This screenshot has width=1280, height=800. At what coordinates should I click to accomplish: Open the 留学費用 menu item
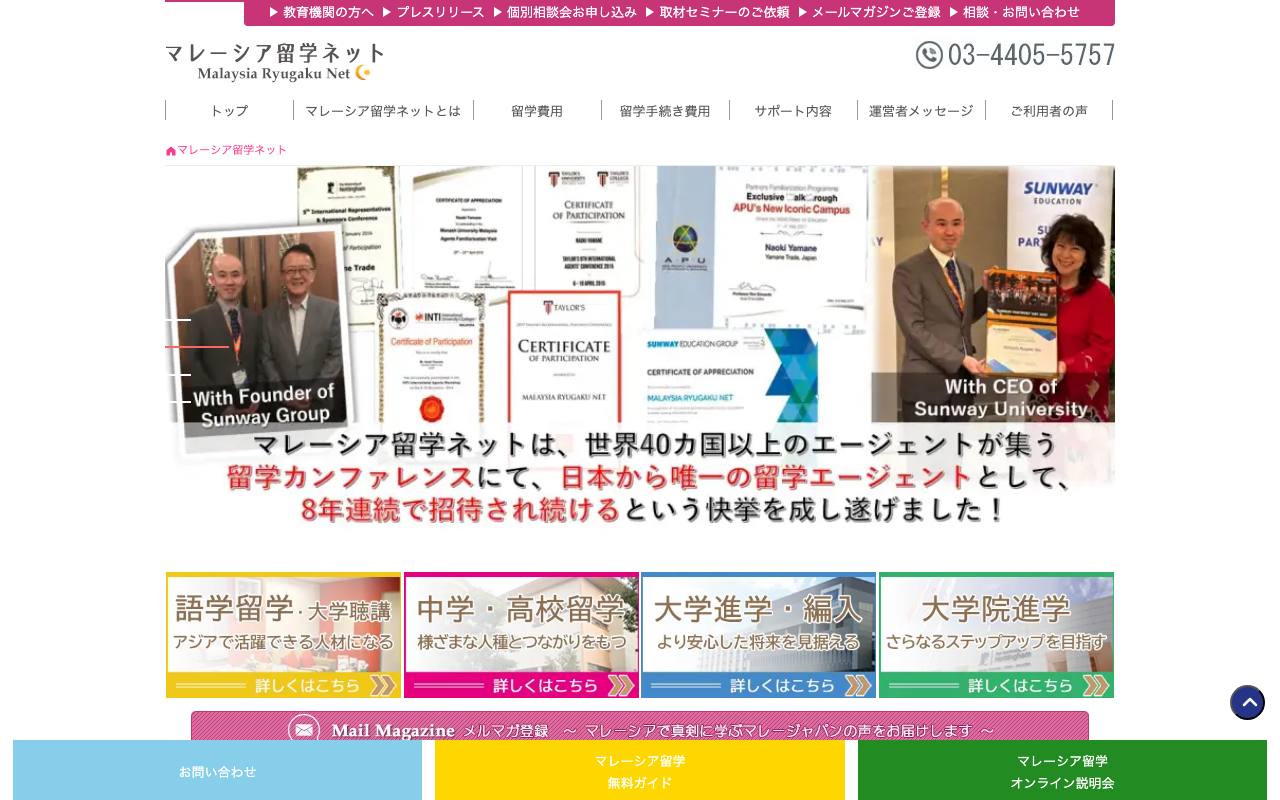click(537, 111)
